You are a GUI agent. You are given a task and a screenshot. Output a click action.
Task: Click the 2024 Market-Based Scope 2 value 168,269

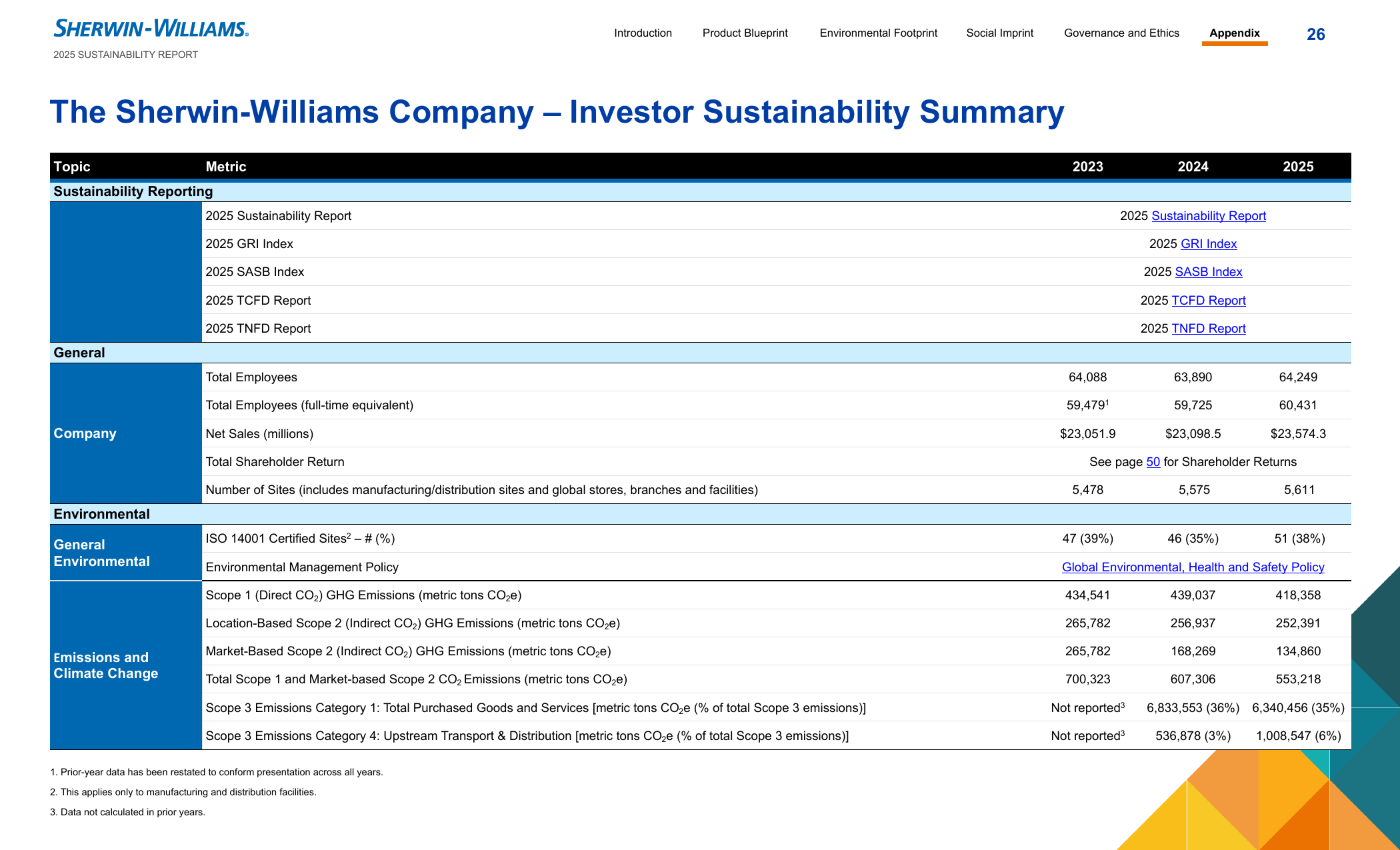tap(1193, 651)
